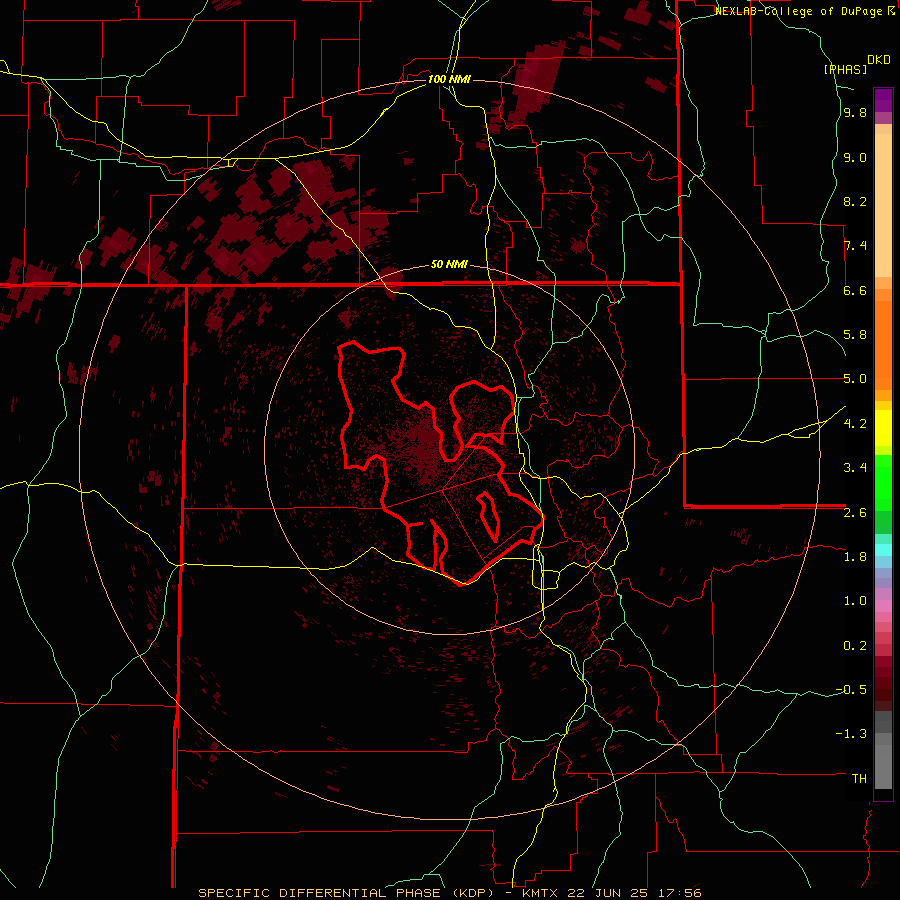Click the 9.8 value on the scale
900x900 pixels.
[x=855, y=113]
